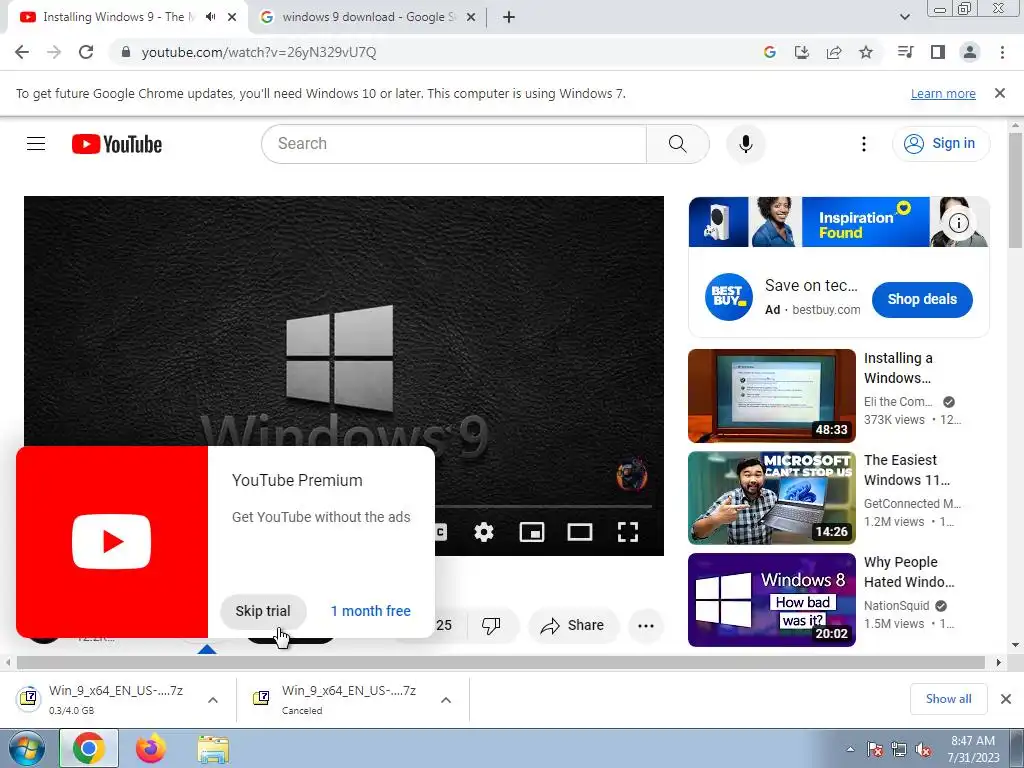Image resolution: width=1024 pixels, height=768 pixels.
Task: Reload the YouTube page
Action: pos(86,52)
